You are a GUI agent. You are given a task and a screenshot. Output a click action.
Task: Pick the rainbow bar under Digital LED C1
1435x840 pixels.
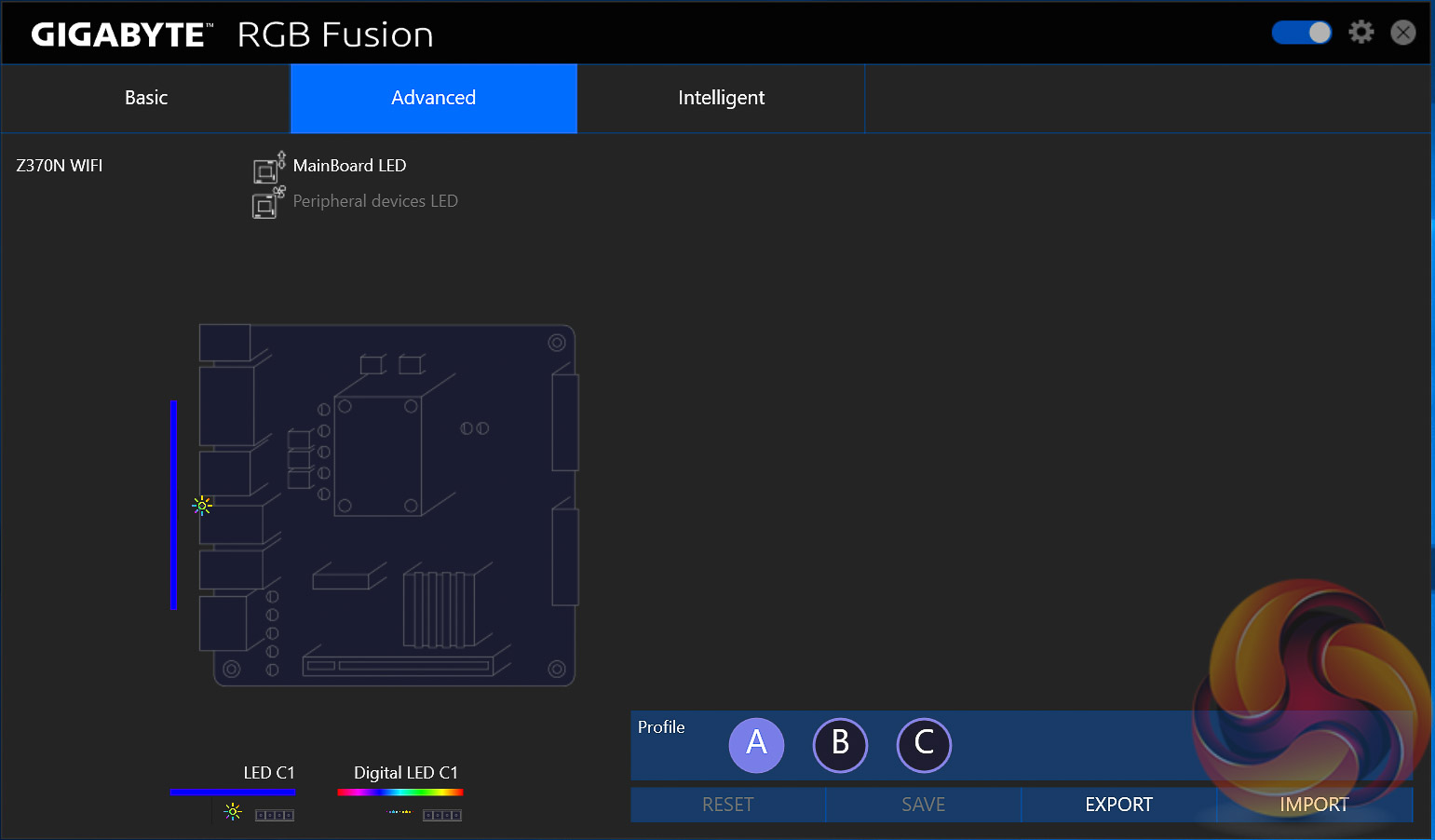click(400, 793)
